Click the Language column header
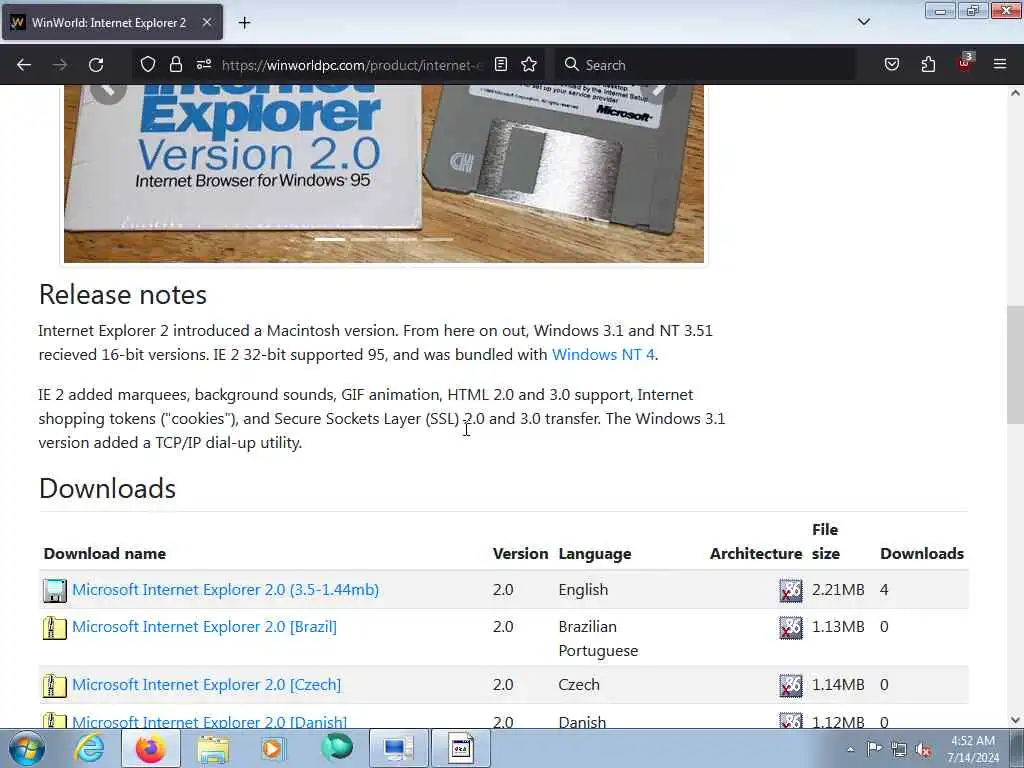 595,554
